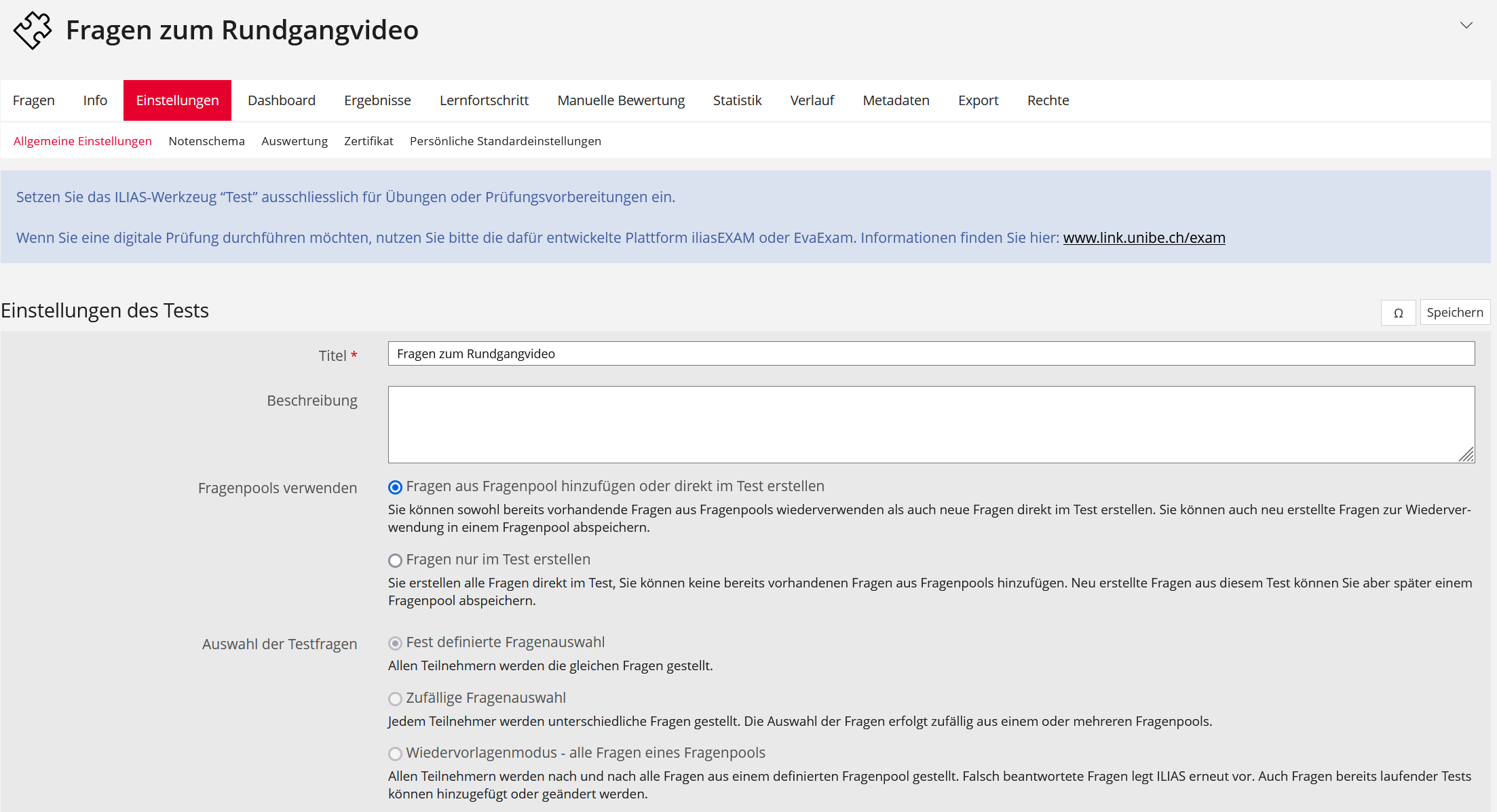Click into the Beschreibung text area
Screen dimensions: 1497x812
pos(931,425)
